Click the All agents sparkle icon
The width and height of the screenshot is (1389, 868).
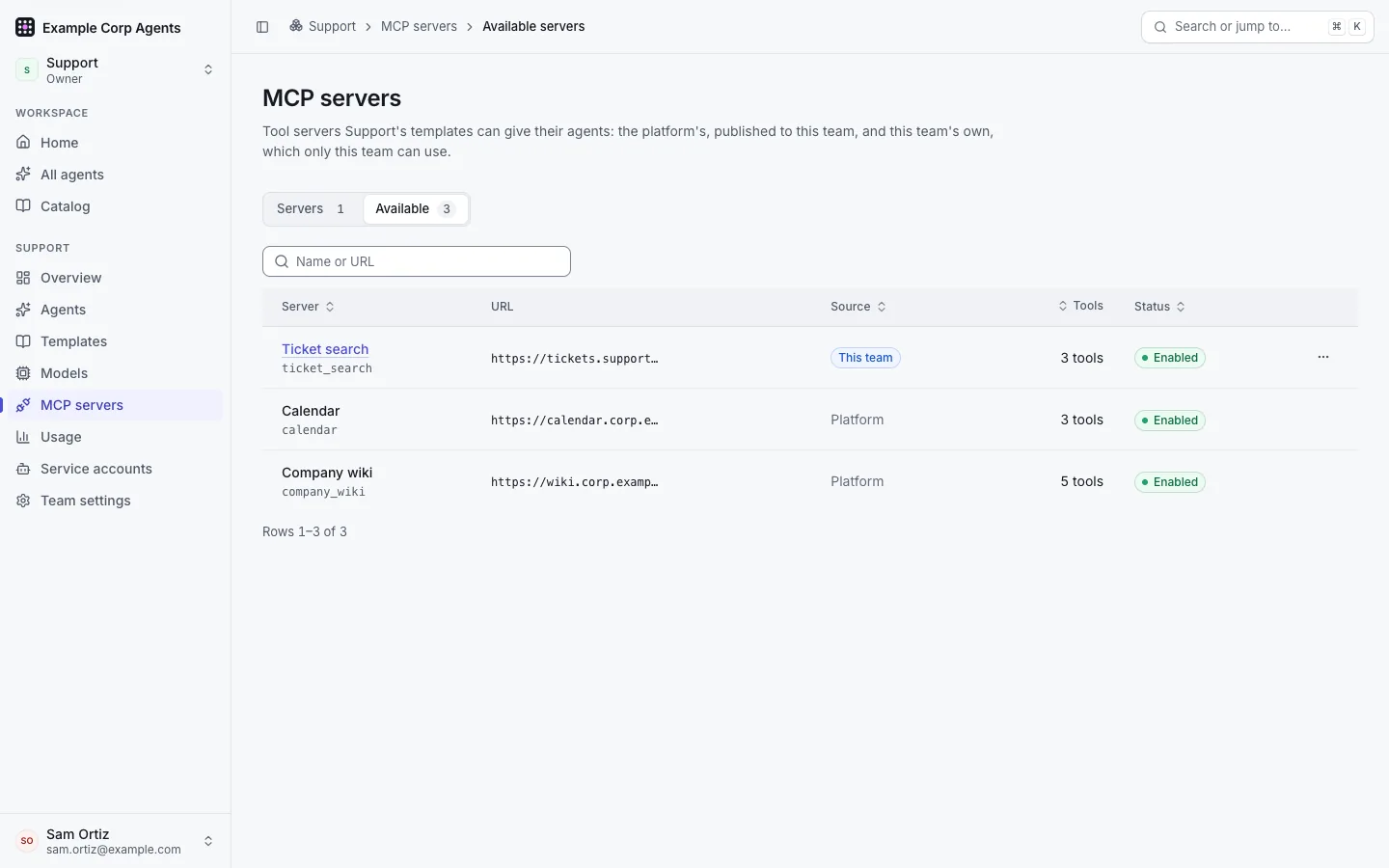23,175
